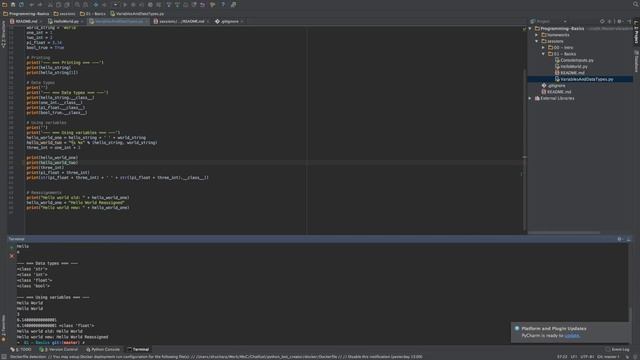Open the TODO tool window tab

tap(21, 349)
